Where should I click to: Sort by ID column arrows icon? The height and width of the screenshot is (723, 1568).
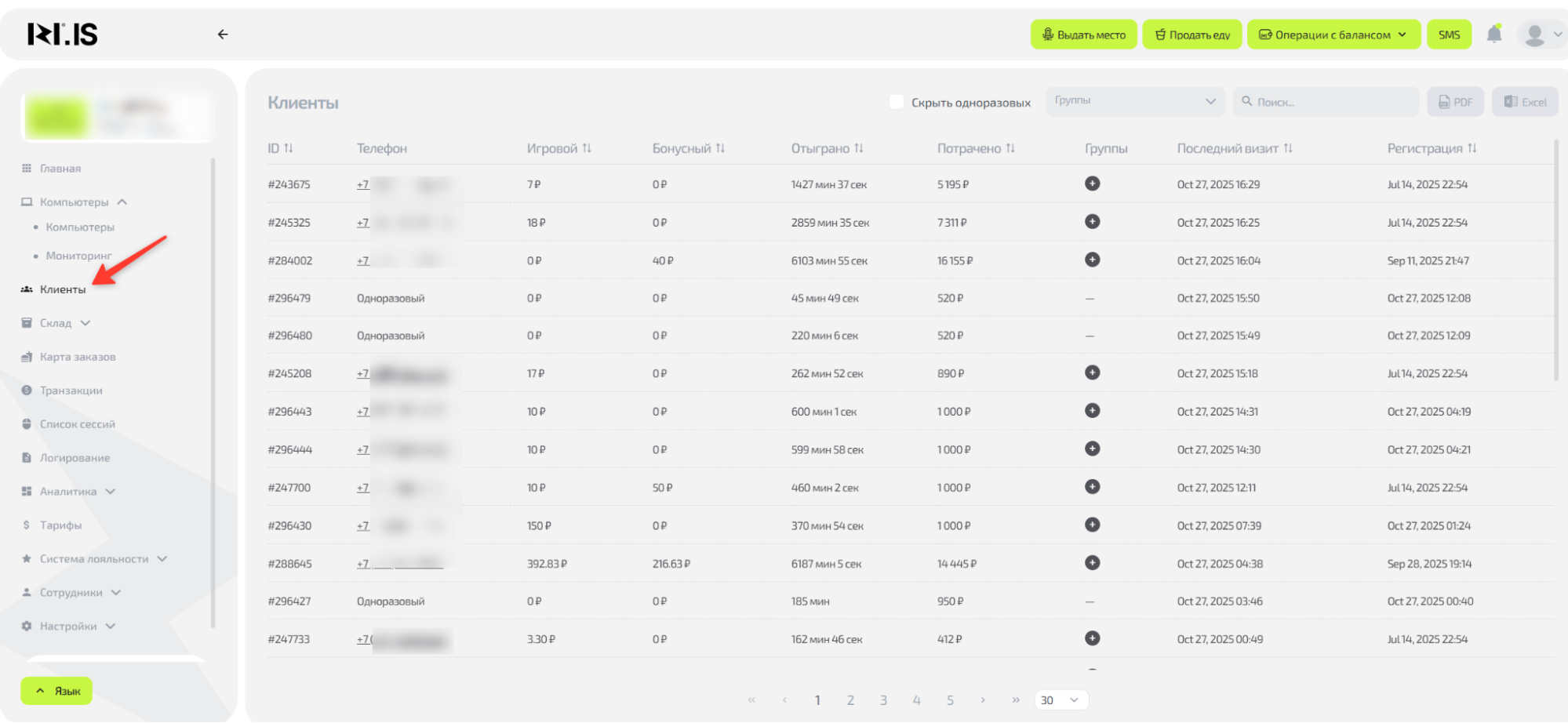(x=289, y=148)
